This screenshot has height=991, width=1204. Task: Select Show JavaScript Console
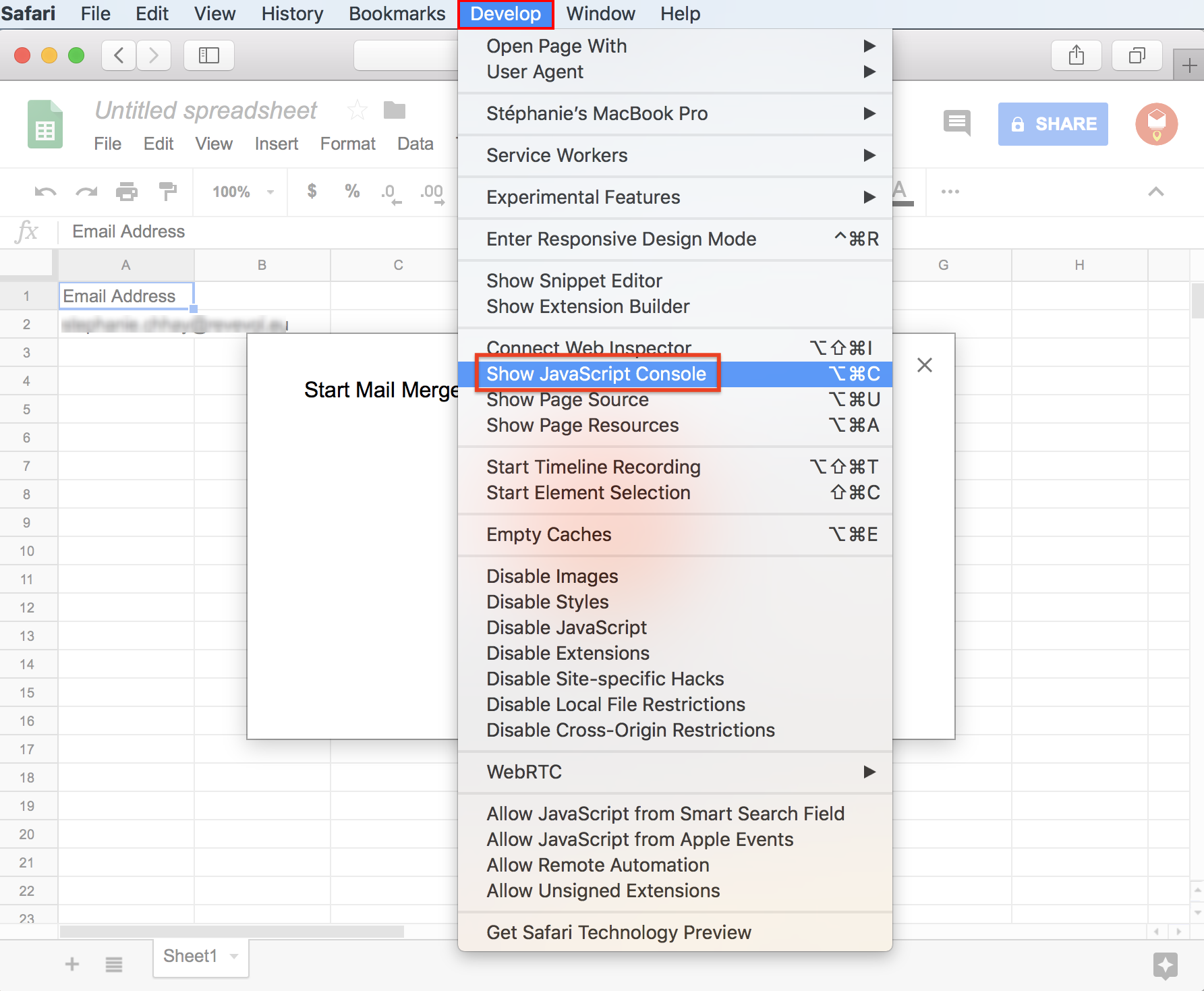596,374
